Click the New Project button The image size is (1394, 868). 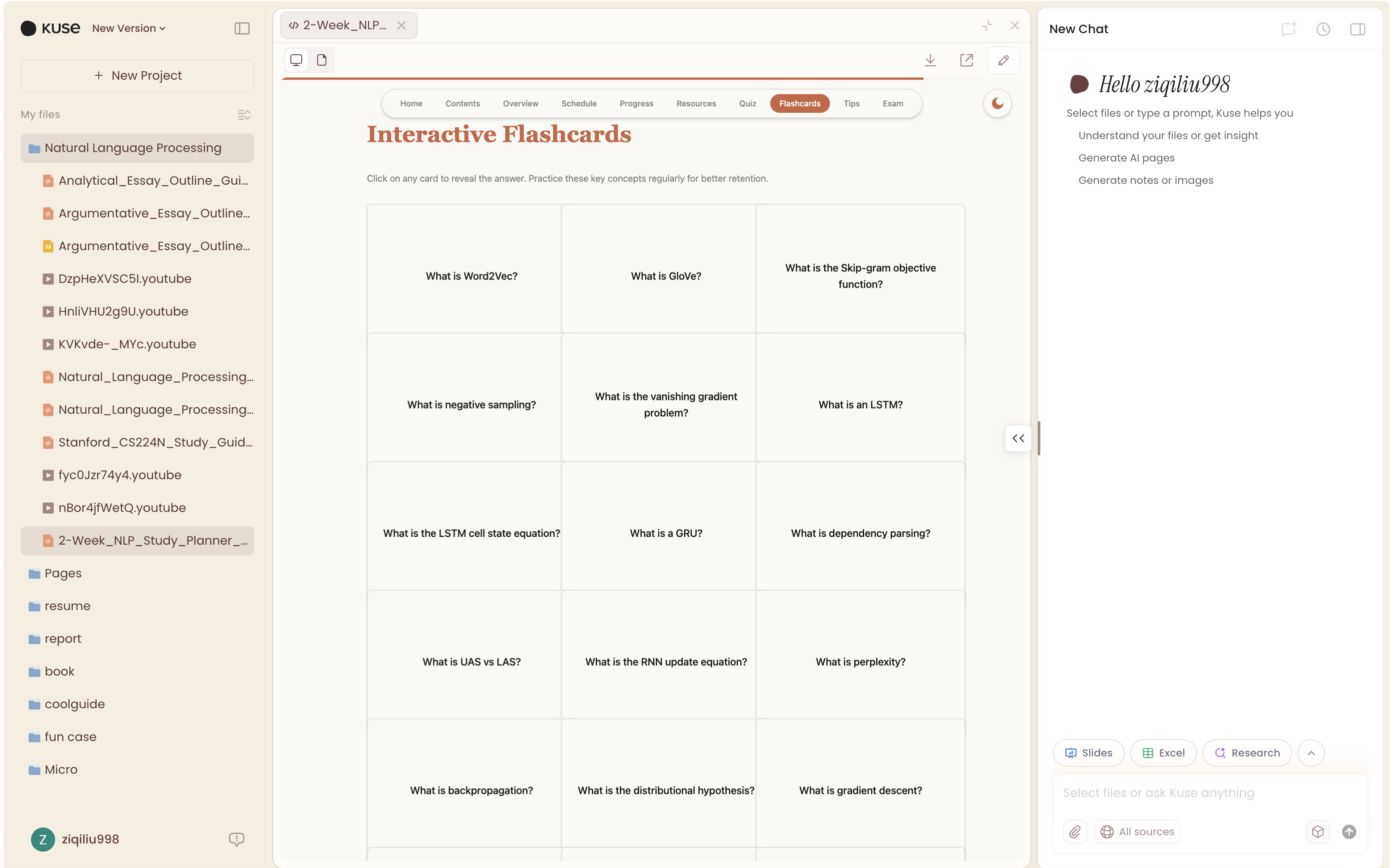(x=137, y=76)
